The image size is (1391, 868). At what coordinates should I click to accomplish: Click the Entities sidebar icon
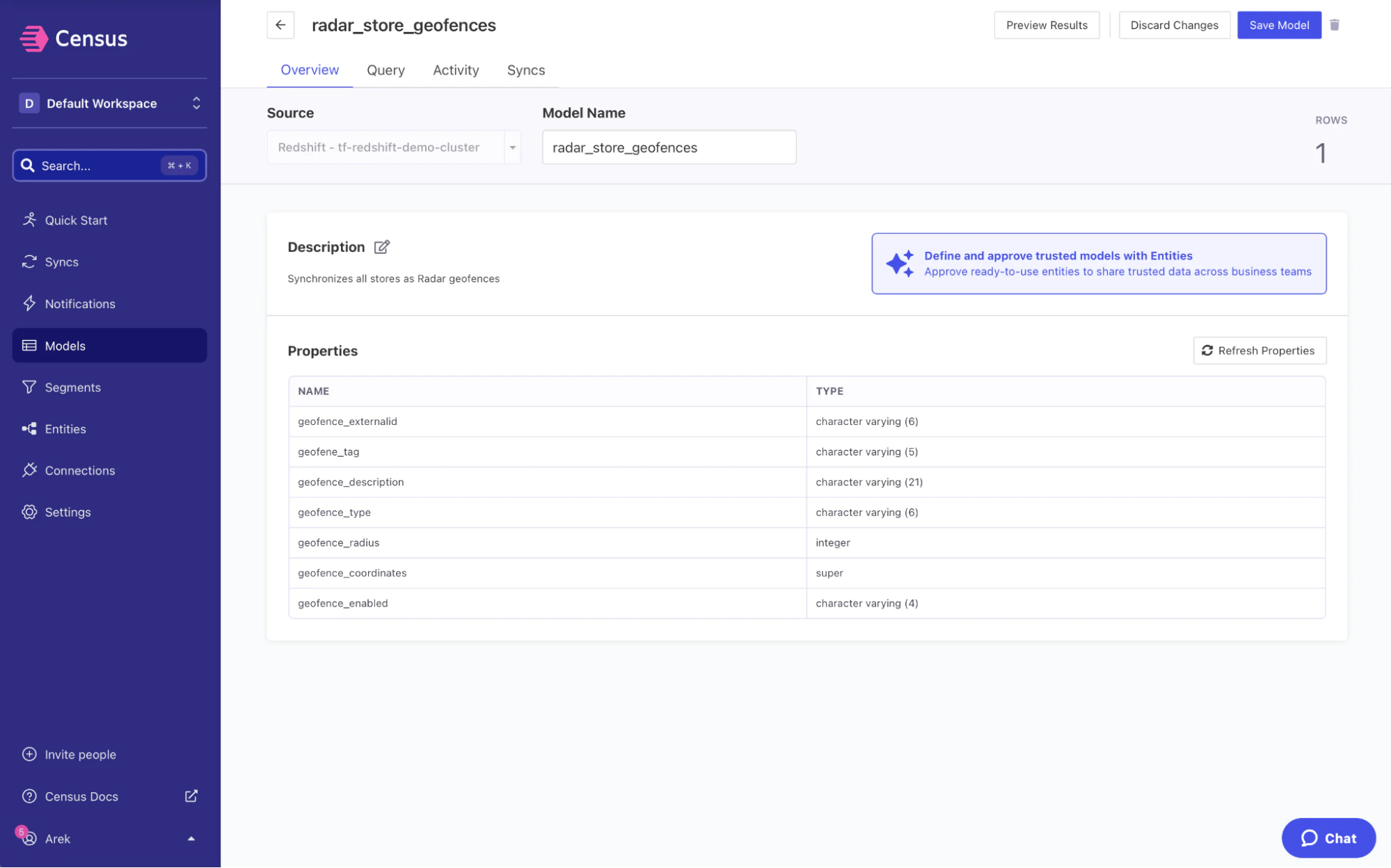(30, 429)
